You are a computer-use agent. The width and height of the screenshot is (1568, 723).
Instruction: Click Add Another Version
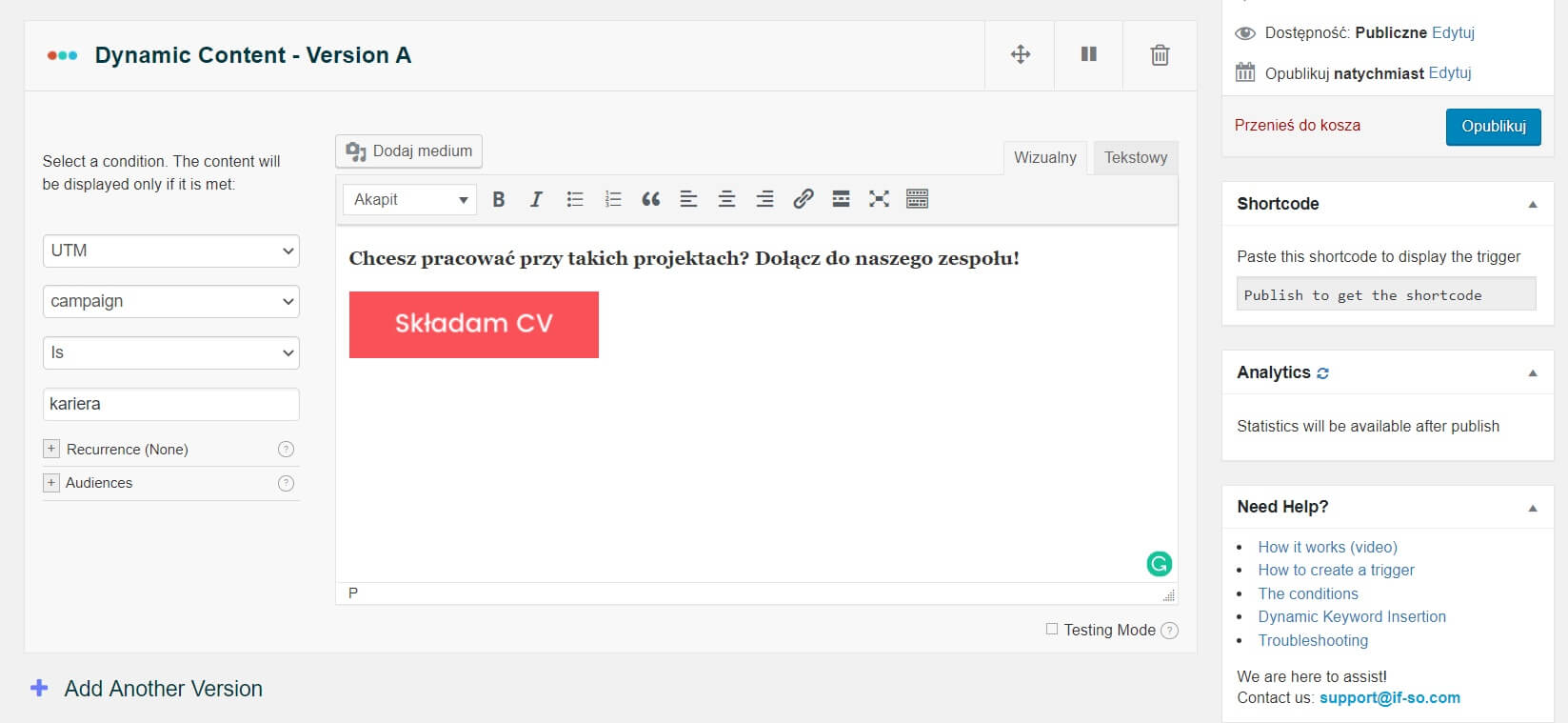point(163,689)
